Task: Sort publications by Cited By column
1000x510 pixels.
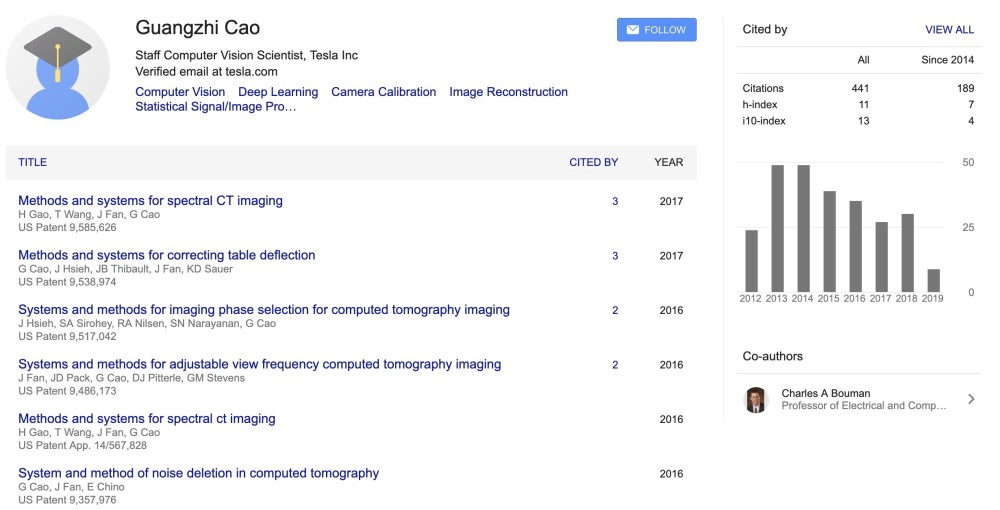Action: (593, 162)
